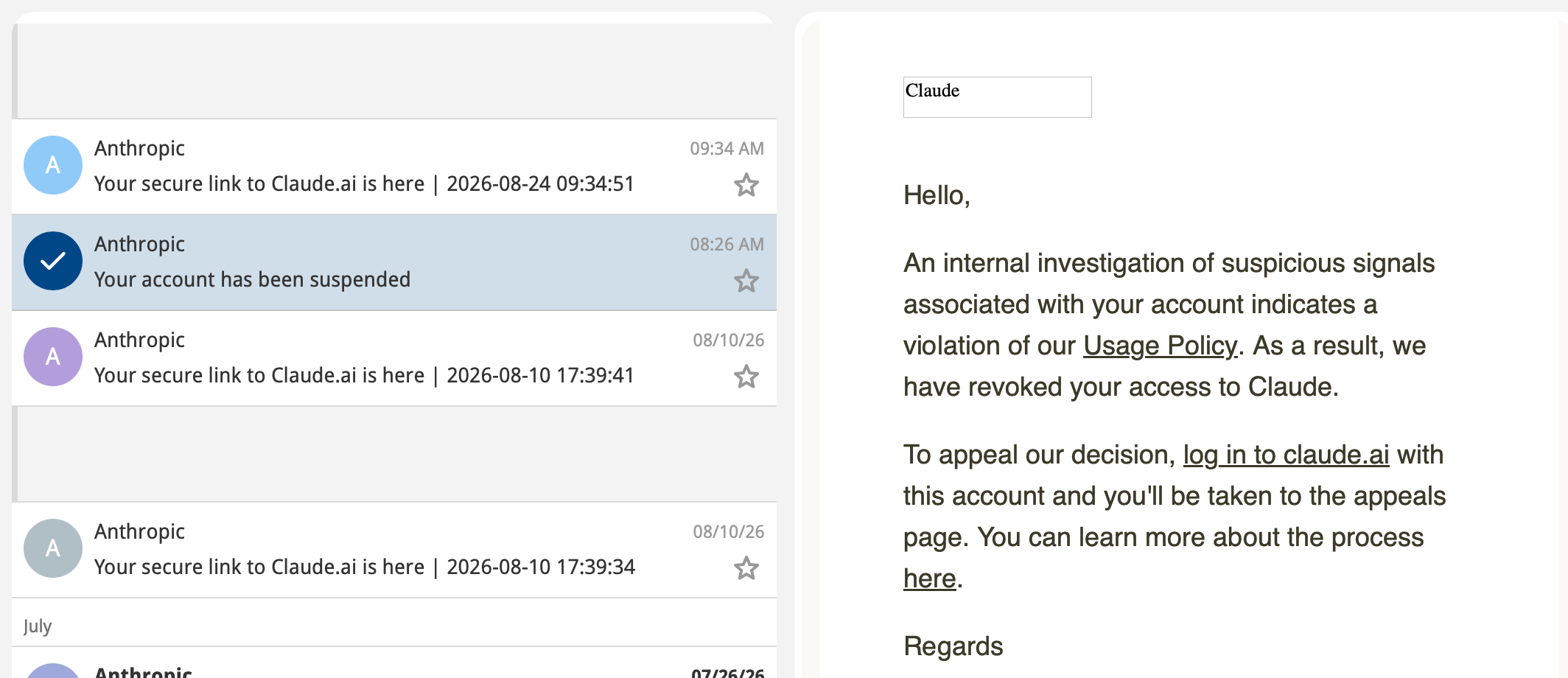Viewport: 1568px width, 678px height.
Task: Select the purple avatar of 17:39:41 email
Action: point(53,357)
